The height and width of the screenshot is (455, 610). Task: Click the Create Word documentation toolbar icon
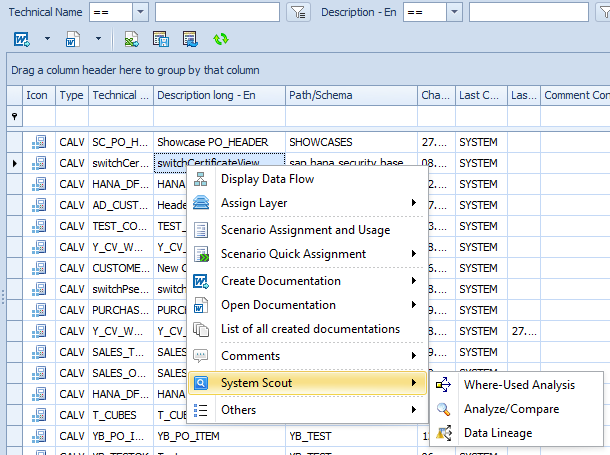(x=22, y=39)
